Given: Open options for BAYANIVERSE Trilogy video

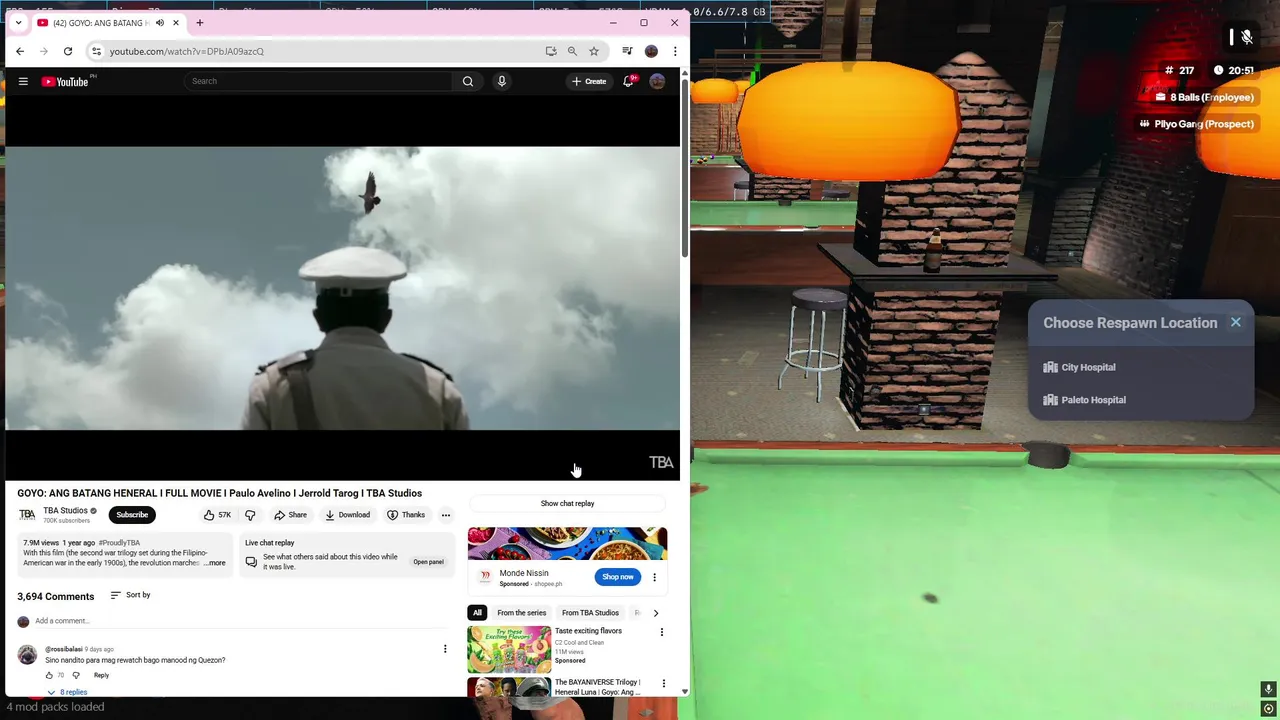Looking at the screenshot, I should (x=663, y=684).
